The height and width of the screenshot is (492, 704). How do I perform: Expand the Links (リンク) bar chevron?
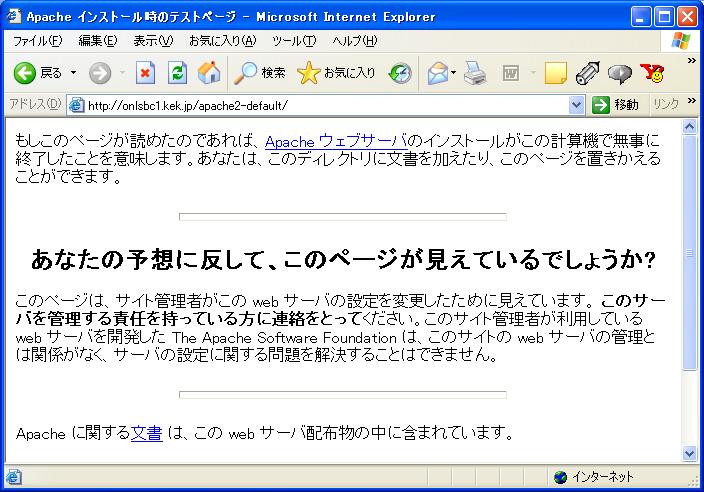pyautogui.click(x=691, y=101)
